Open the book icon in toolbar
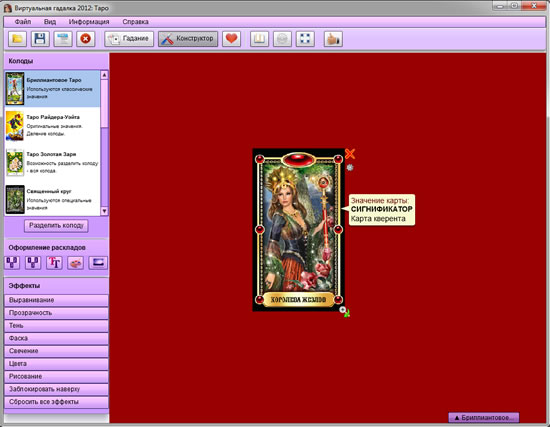The image size is (550, 427). [x=259, y=39]
